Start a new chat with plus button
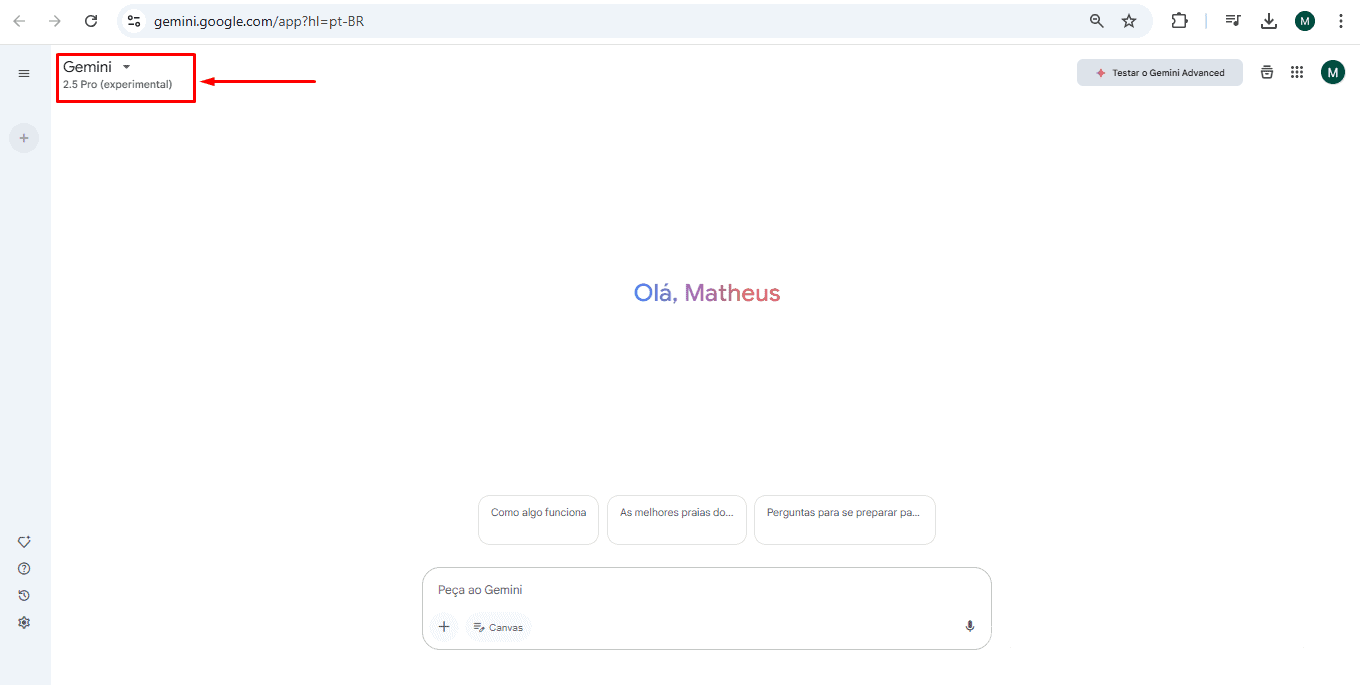This screenshot has height=685, width=1360. coord(24,138)
